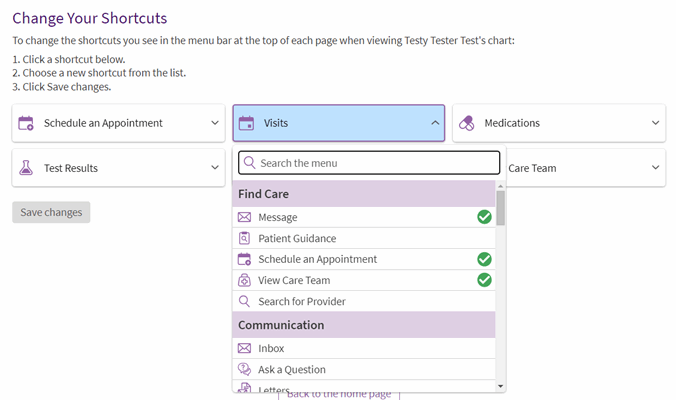
Task: Select Patient Guidance from the menu list
Action: (297, 238)
